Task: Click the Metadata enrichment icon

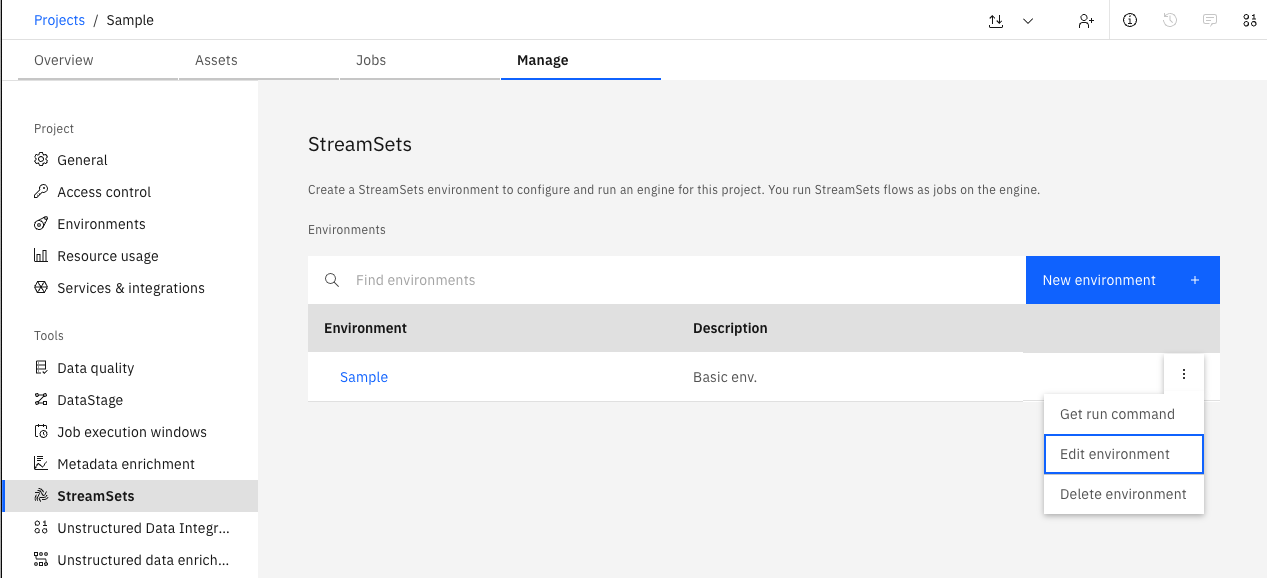Action: 41,464
